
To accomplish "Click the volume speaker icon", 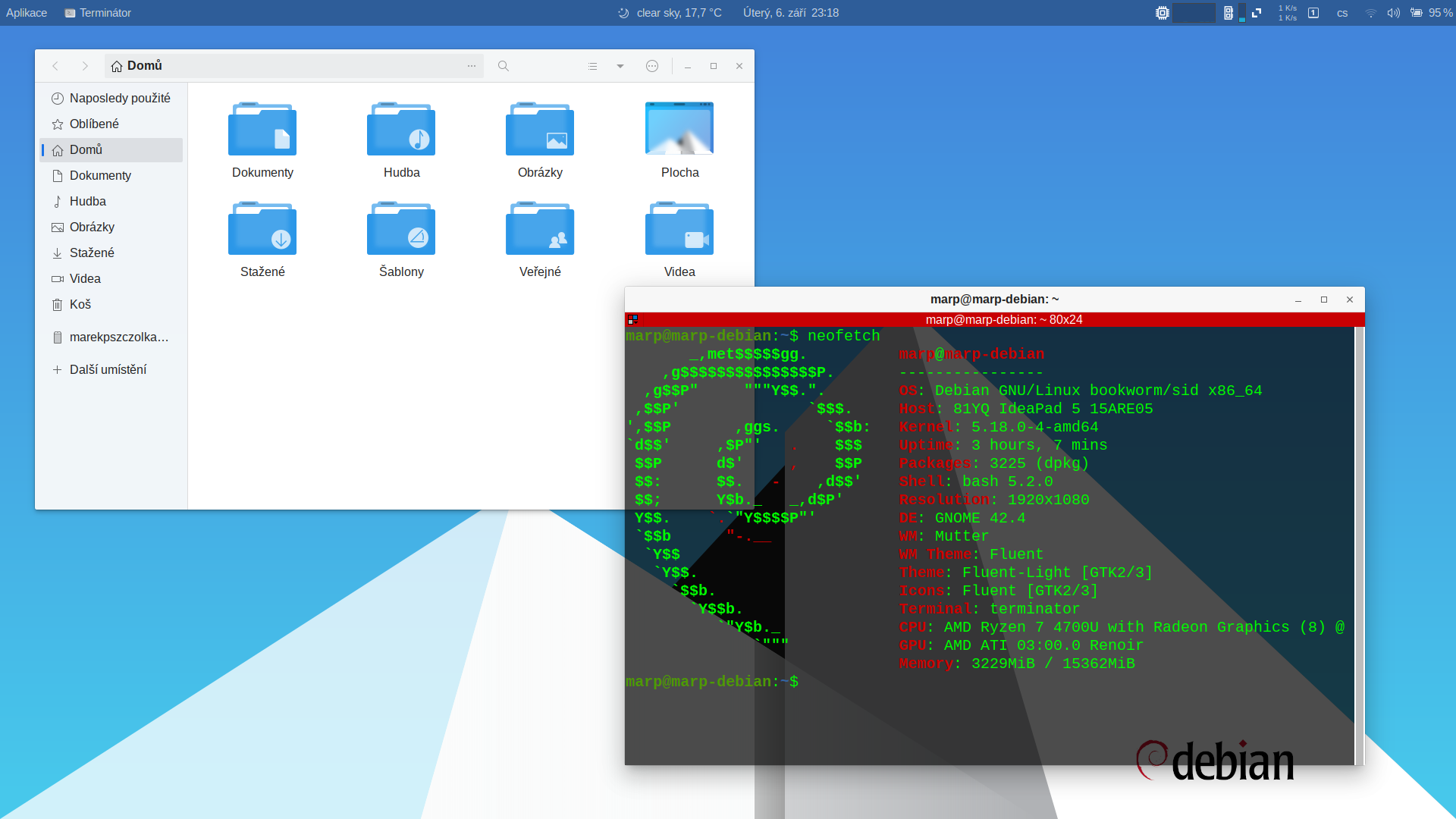I will click(1394, 13).
